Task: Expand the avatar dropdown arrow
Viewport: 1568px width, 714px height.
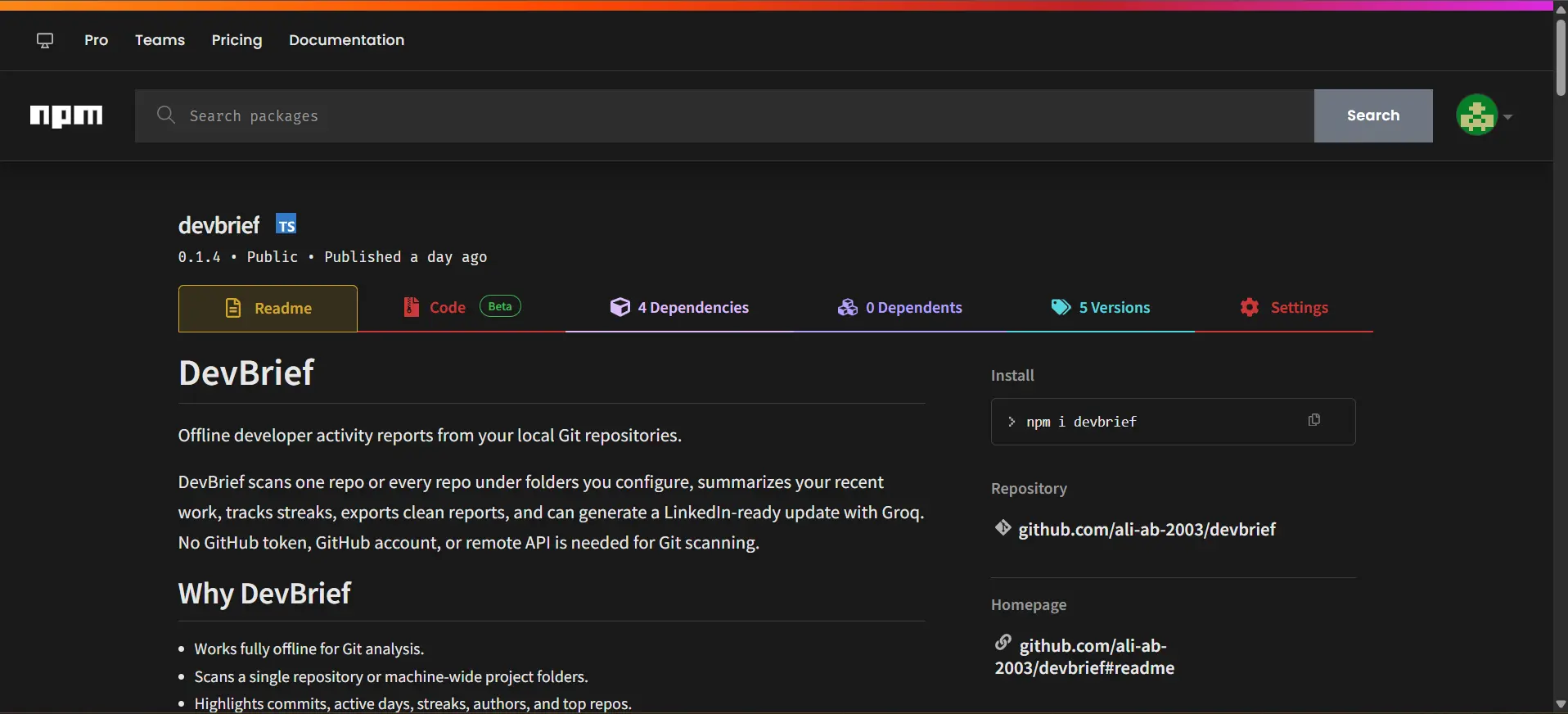Action: [1507, 116]
